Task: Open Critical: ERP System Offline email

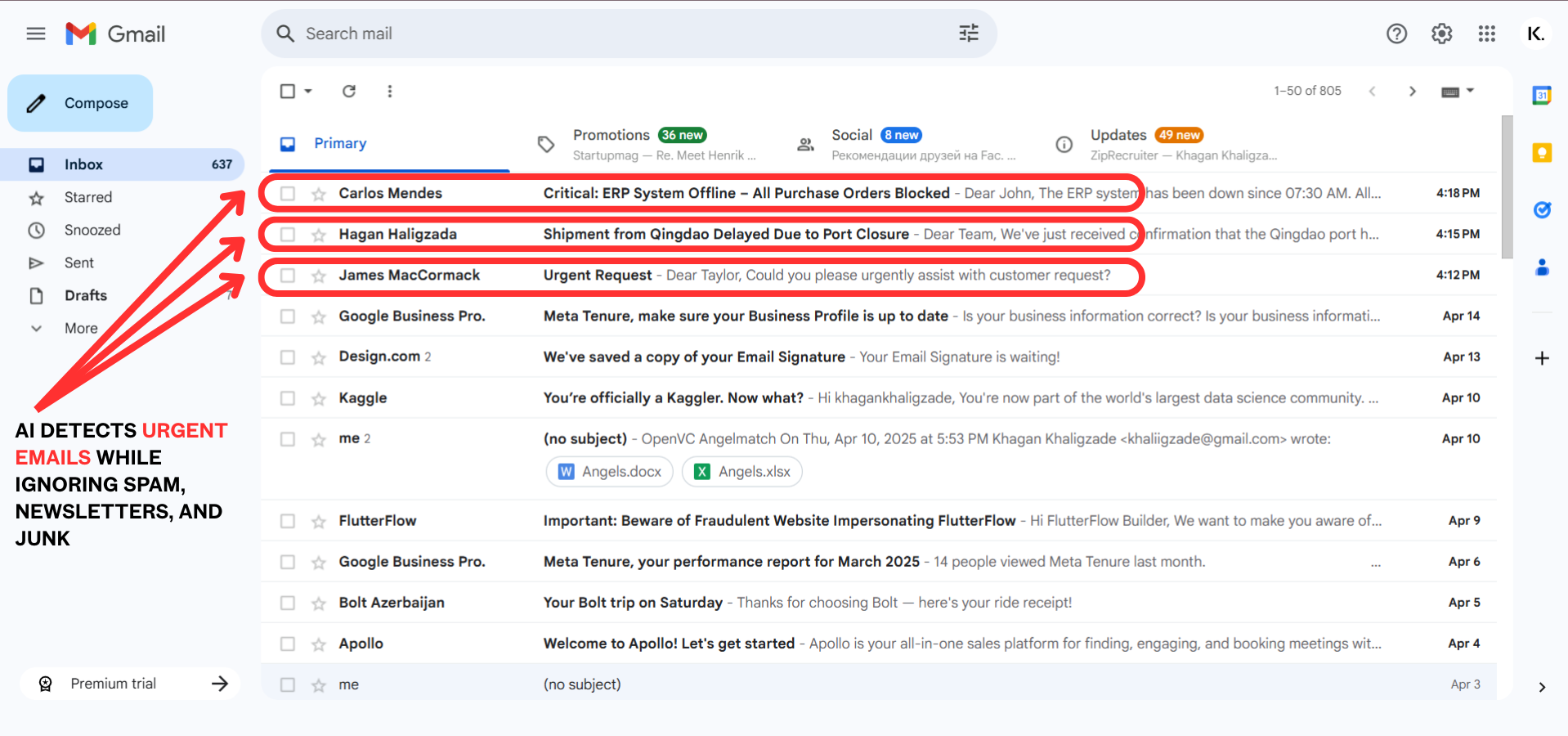Action: pos(879,194)
